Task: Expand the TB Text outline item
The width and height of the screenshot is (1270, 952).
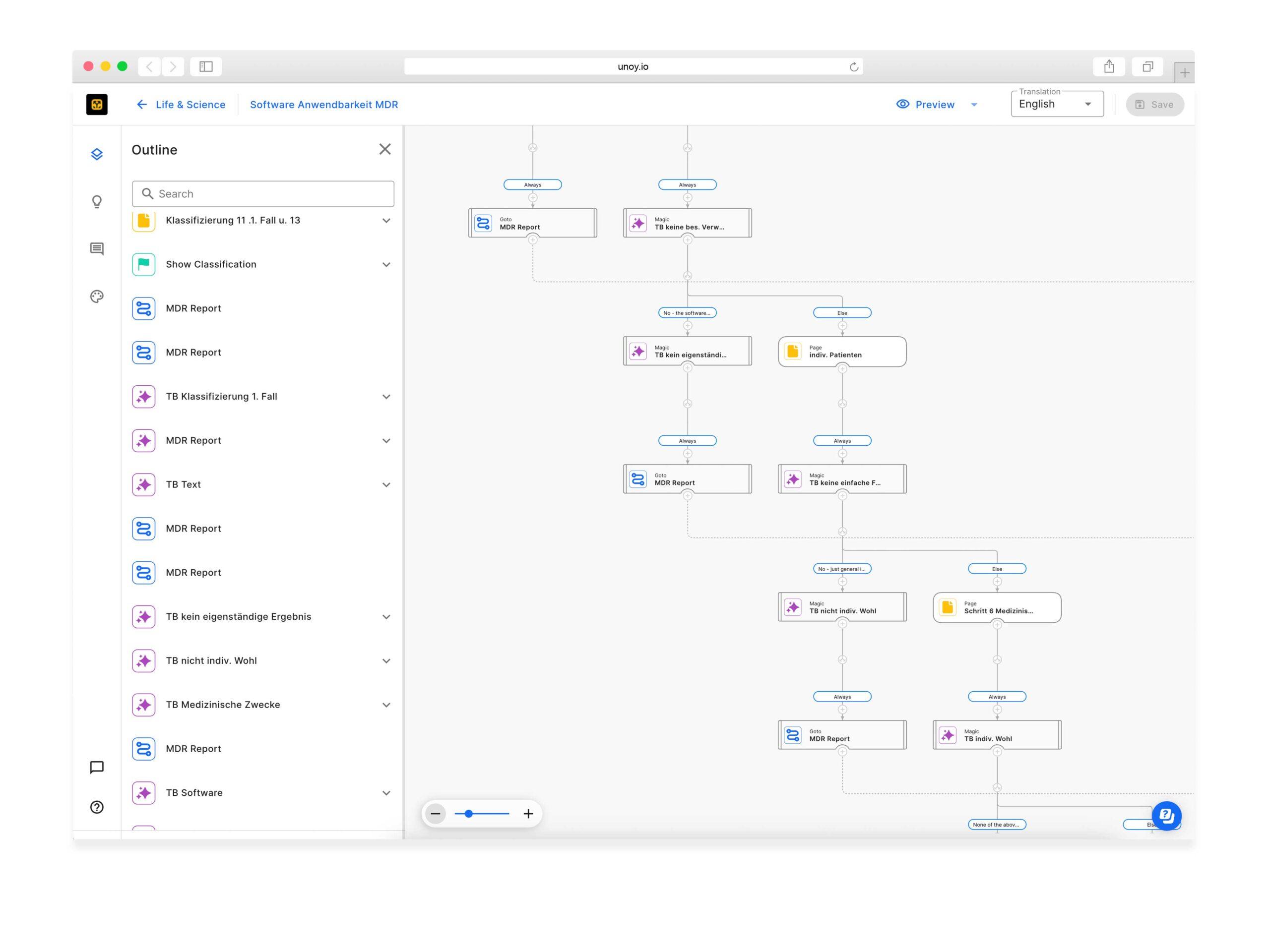Action: (x=386, y=485)
